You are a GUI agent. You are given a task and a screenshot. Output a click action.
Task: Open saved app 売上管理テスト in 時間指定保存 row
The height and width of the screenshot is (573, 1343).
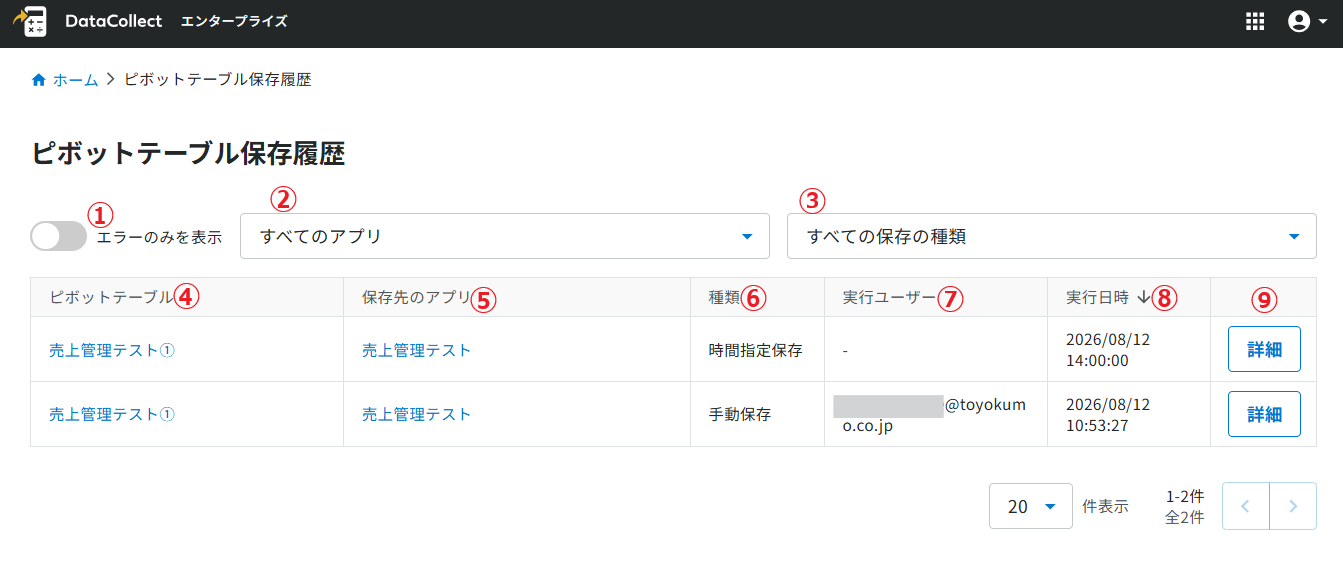pos(416,350)
